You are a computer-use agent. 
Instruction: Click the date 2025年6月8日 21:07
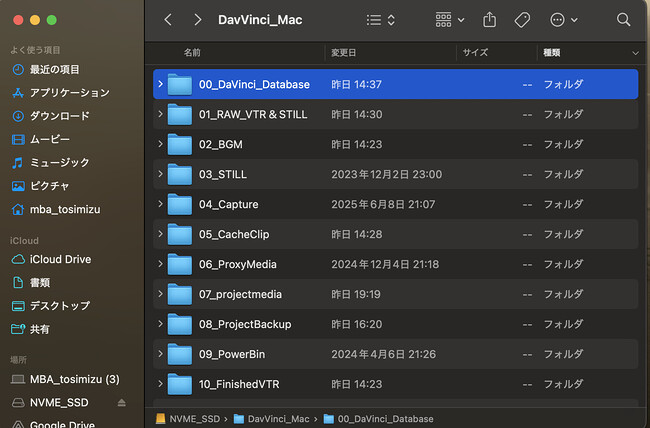[383, 204]
